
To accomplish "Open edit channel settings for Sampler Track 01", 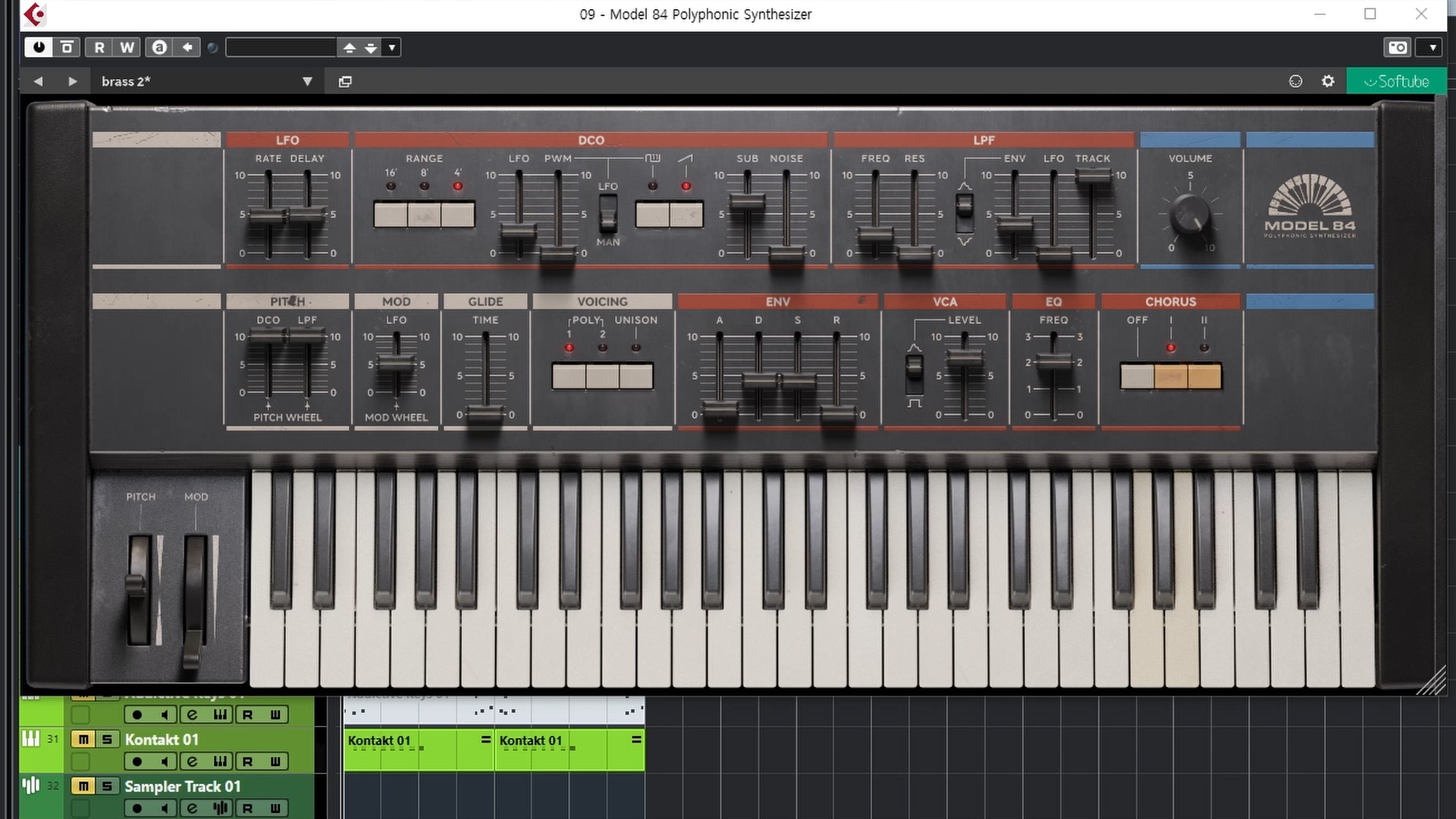I will point(192,808).
